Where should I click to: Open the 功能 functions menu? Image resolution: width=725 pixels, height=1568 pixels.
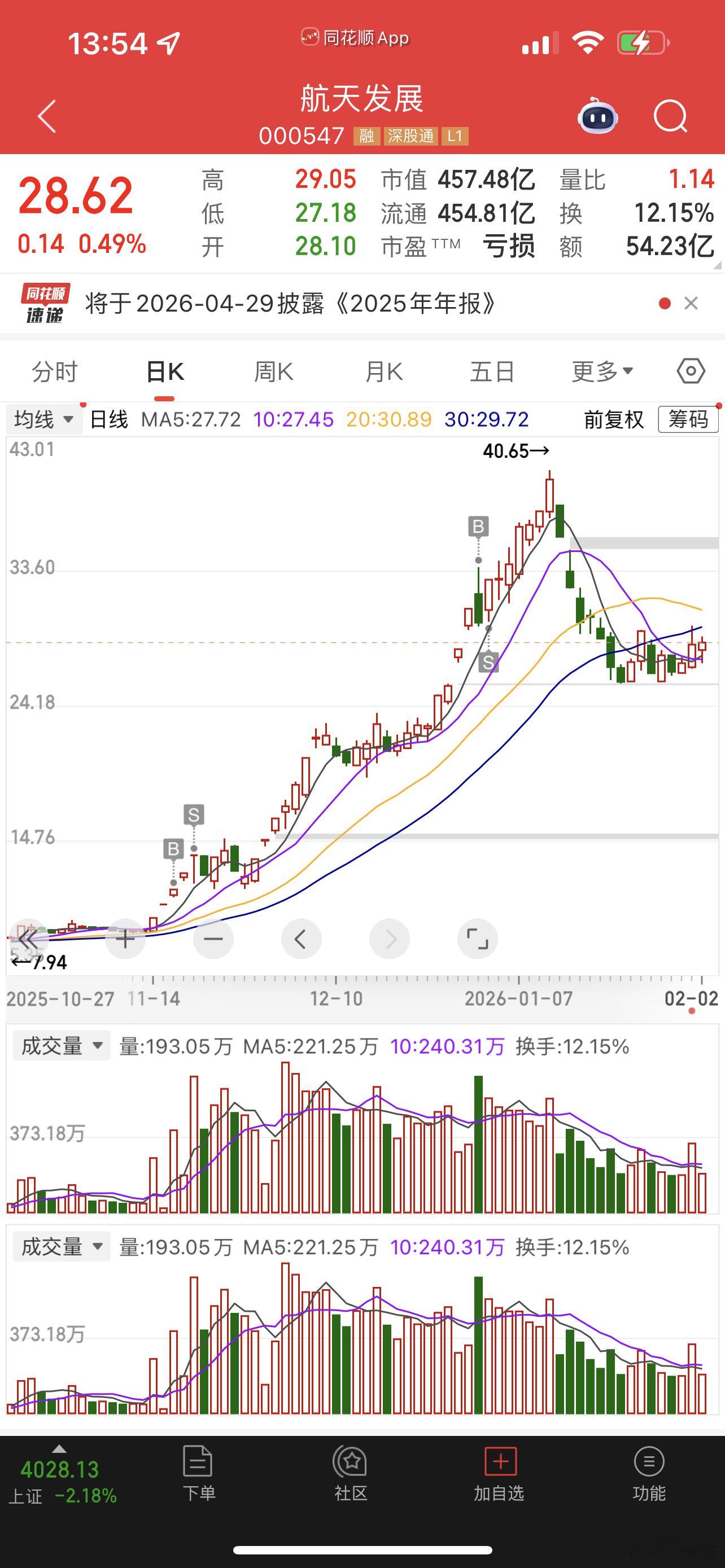pos(649,1474)
